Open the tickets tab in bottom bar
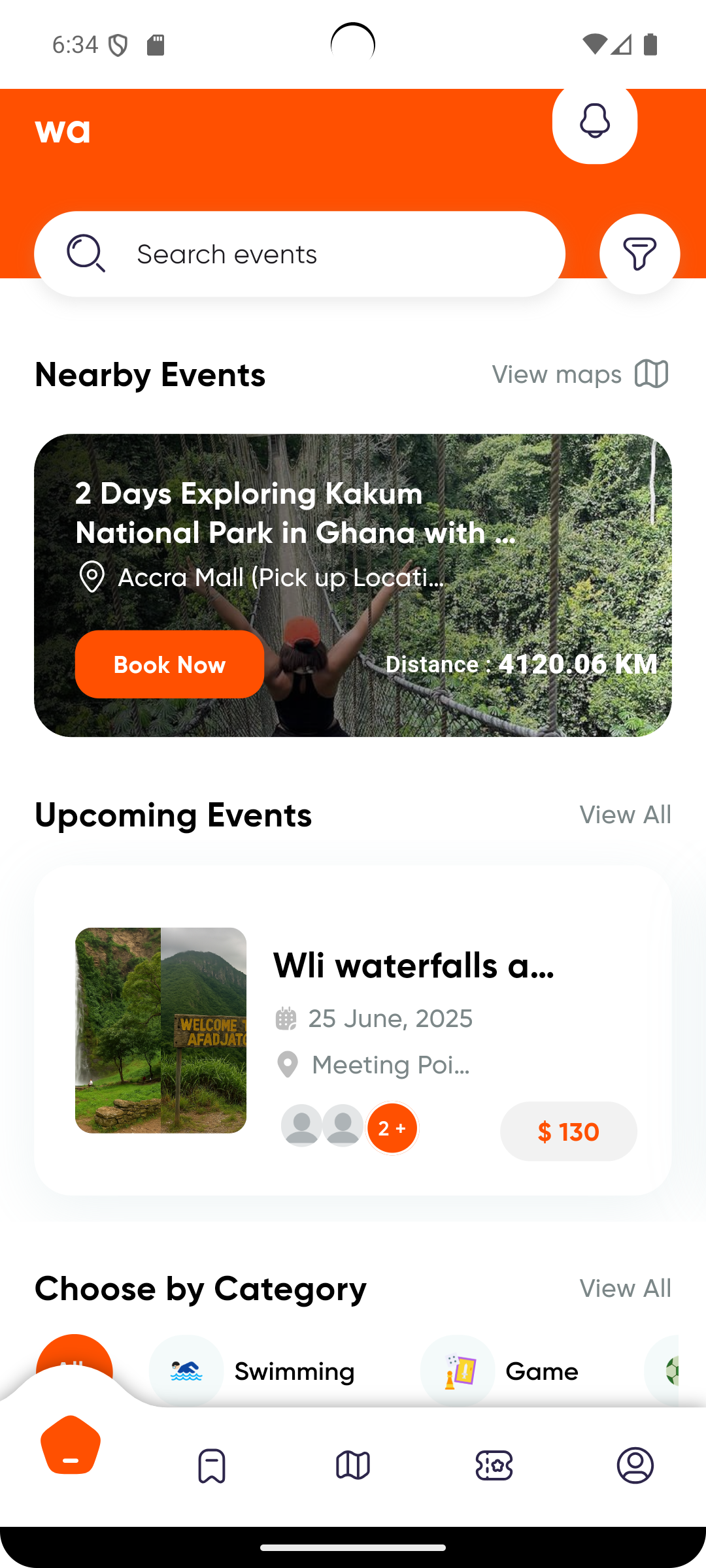The width and height of the screenshot is (706, 1568). point(494,1465)
